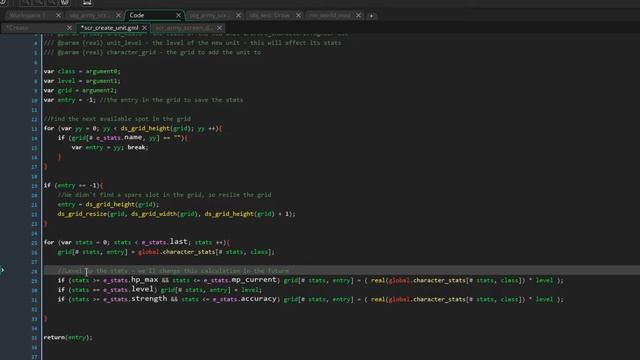Click the 'return(entry);' statement

point(68,338)
